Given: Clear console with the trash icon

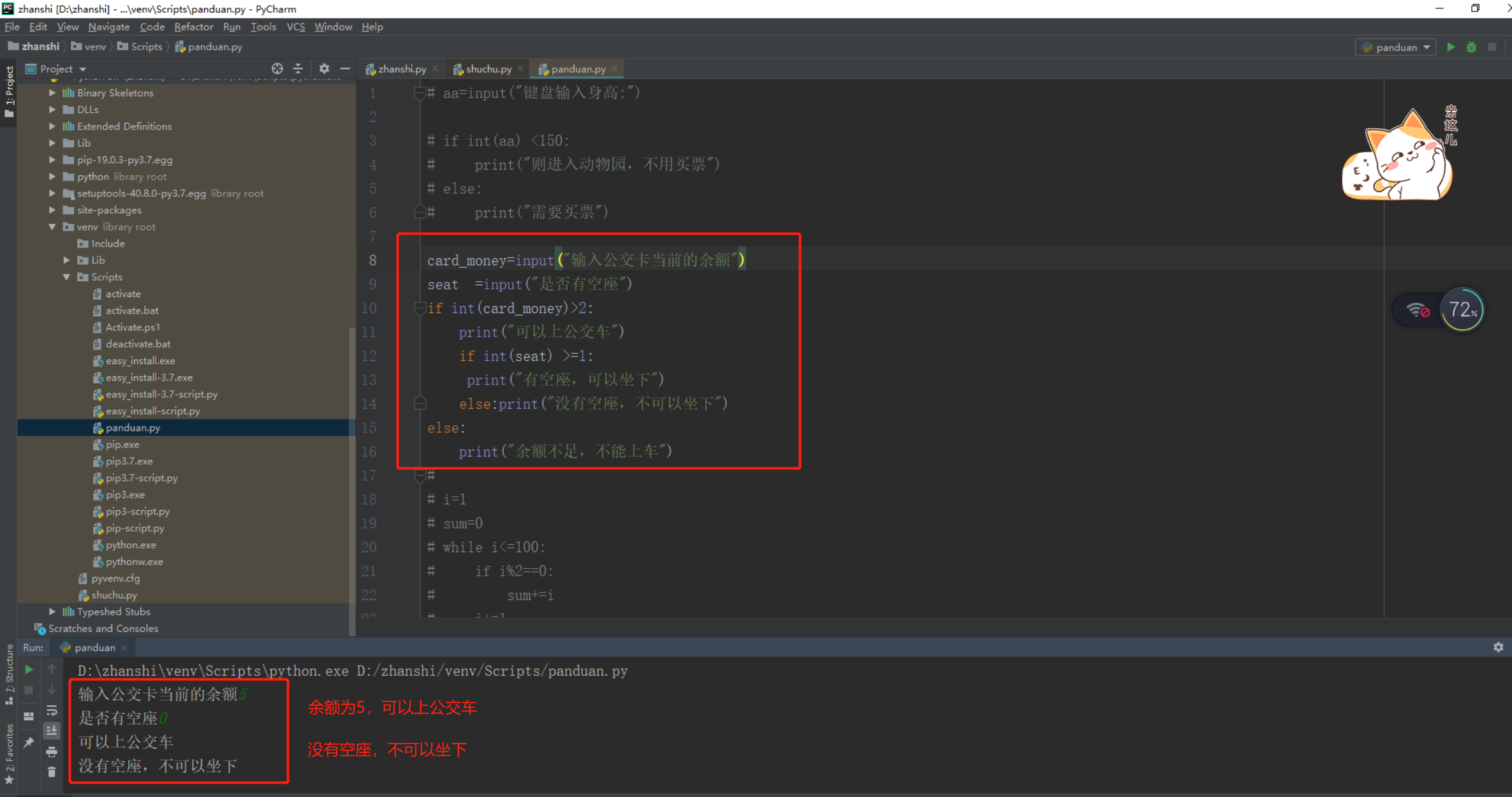Looking at the screenshot, I should pos(52,772).
